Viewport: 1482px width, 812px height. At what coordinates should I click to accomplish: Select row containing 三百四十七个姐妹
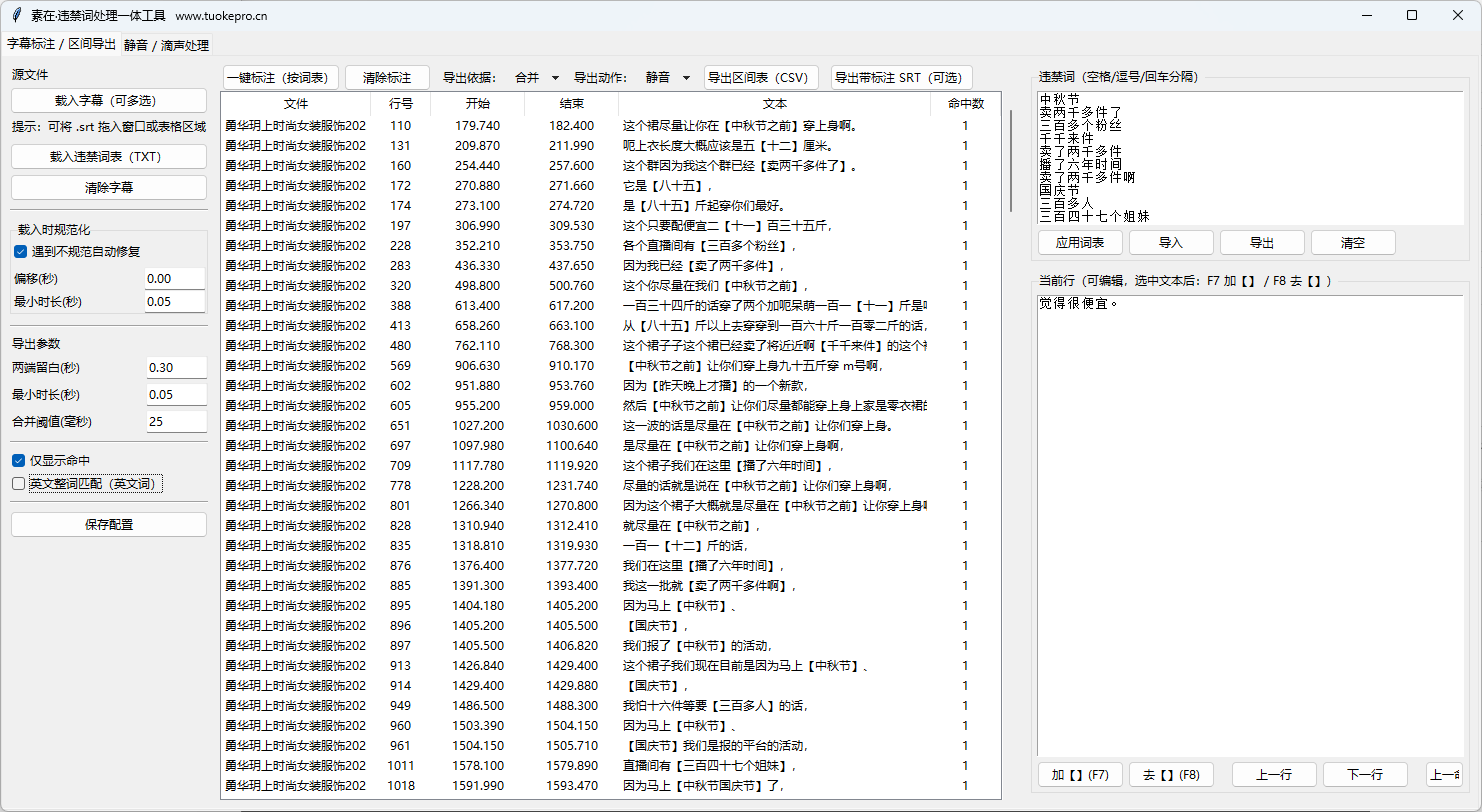pyautogui.click(x=611, y=766)
